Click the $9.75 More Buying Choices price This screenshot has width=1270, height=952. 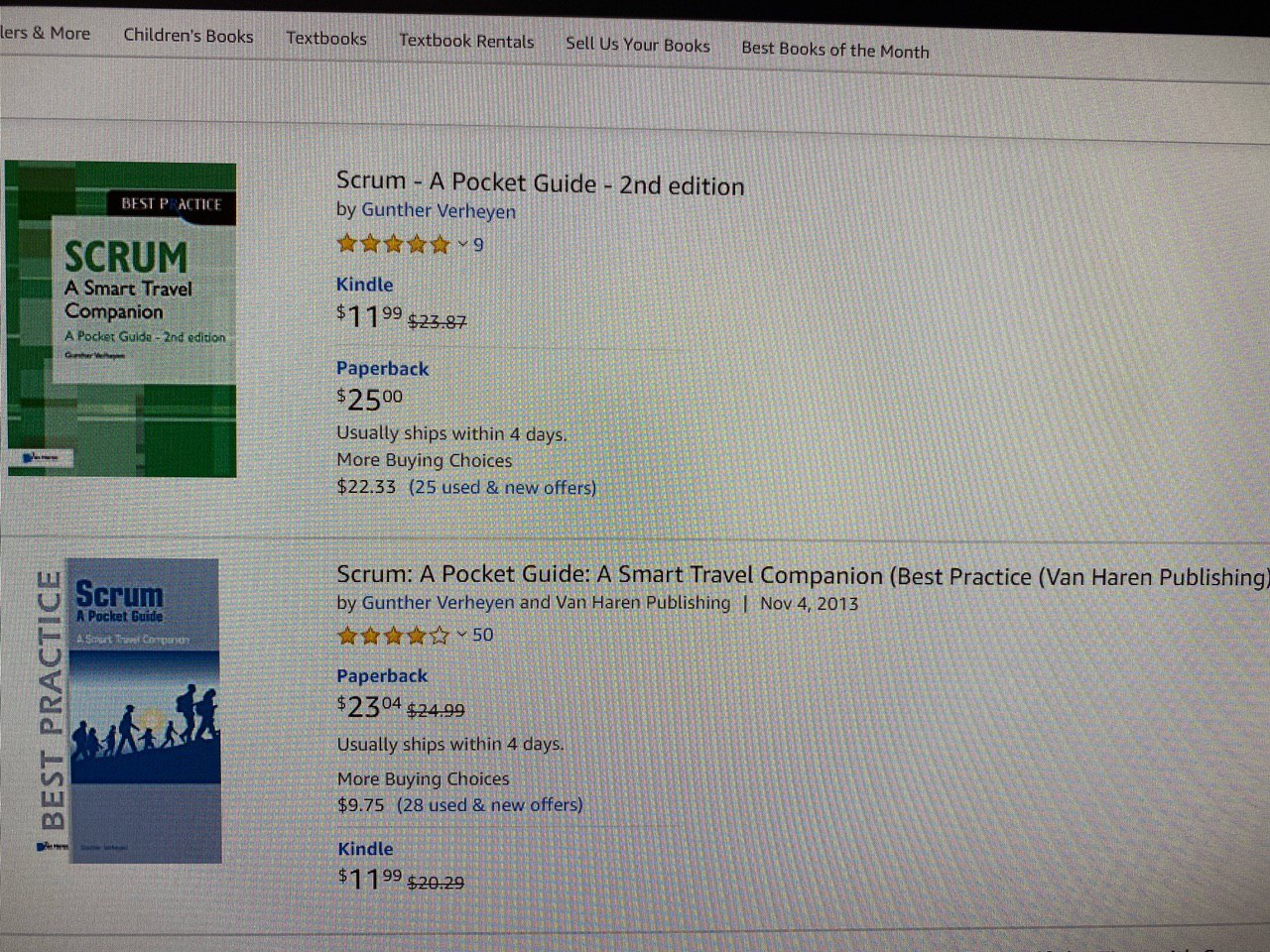click(x=360, y=805)
